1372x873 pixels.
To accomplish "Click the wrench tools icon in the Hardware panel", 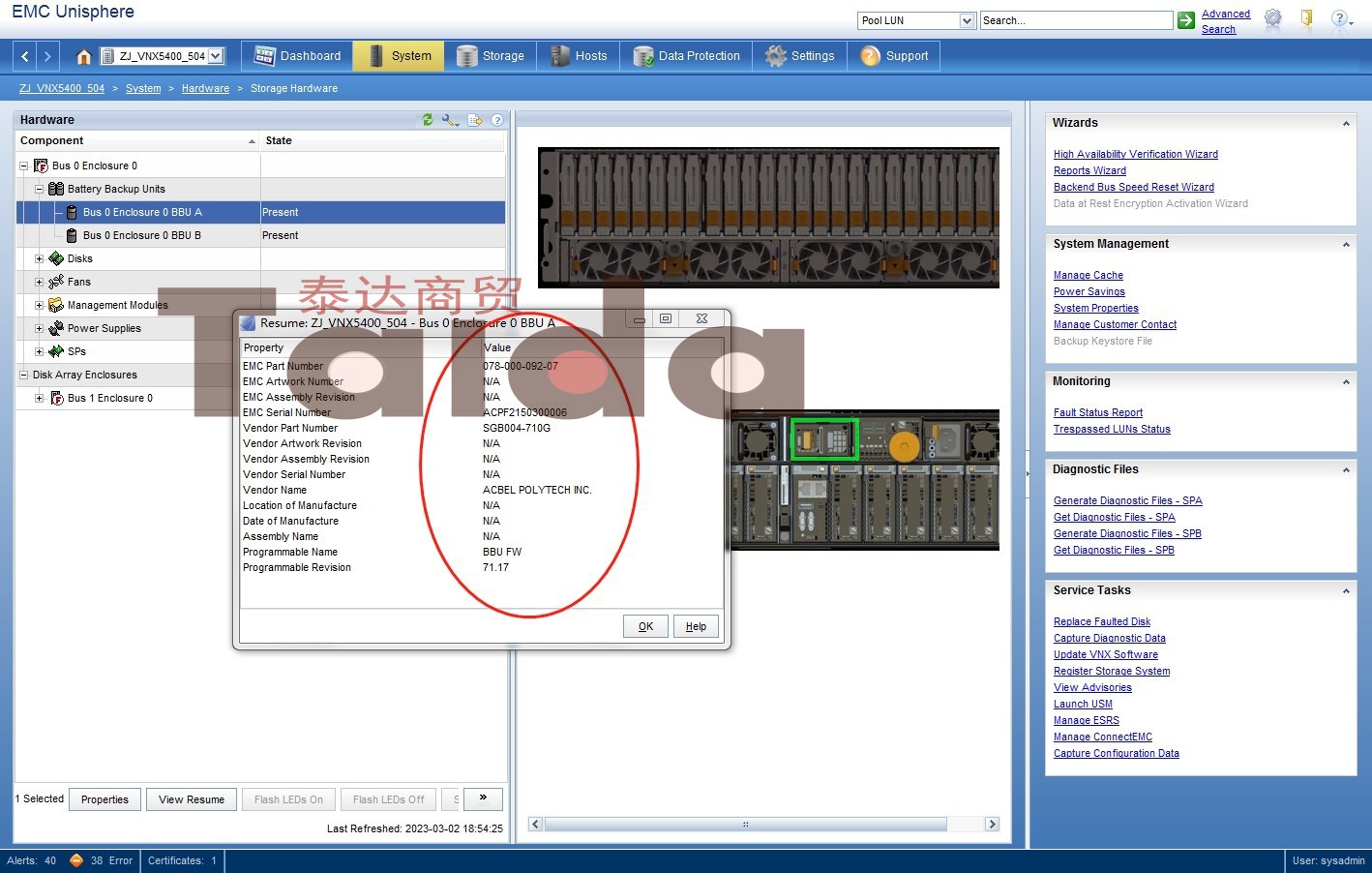I will (450, 120).
